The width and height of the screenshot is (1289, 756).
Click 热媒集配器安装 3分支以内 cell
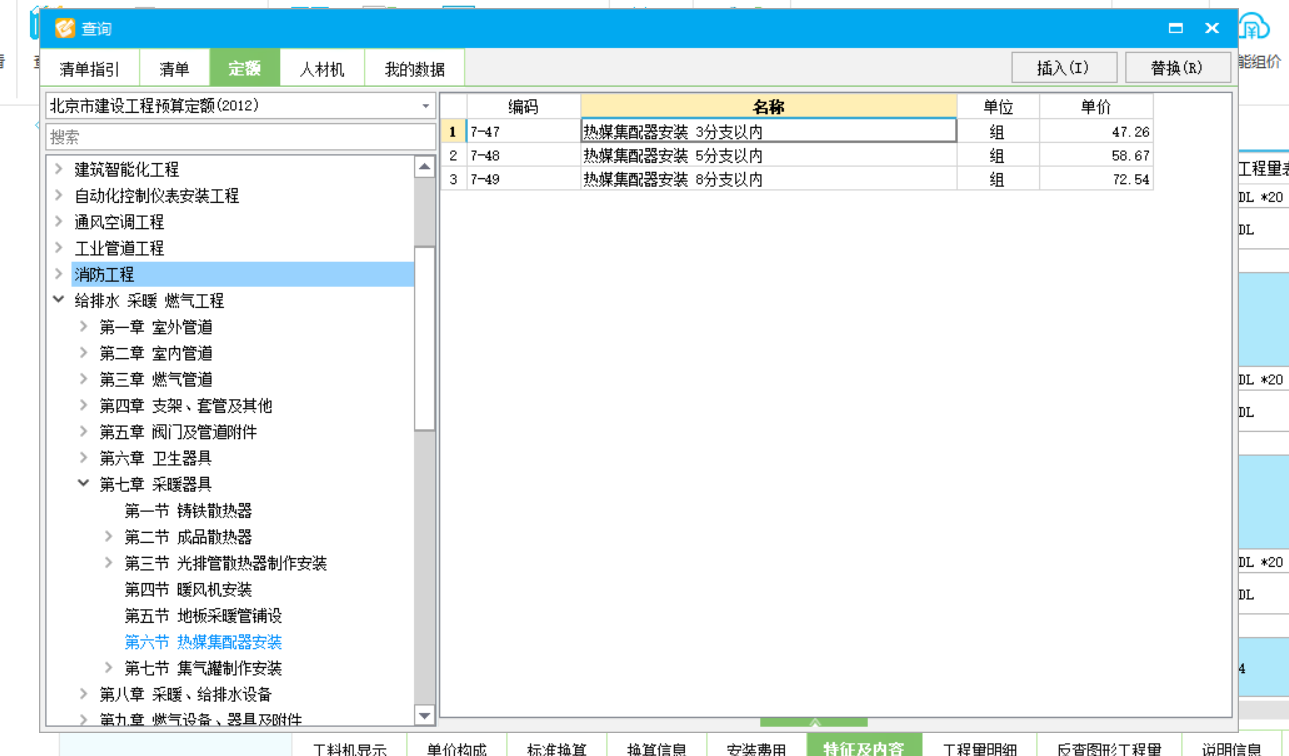(768, 131)
